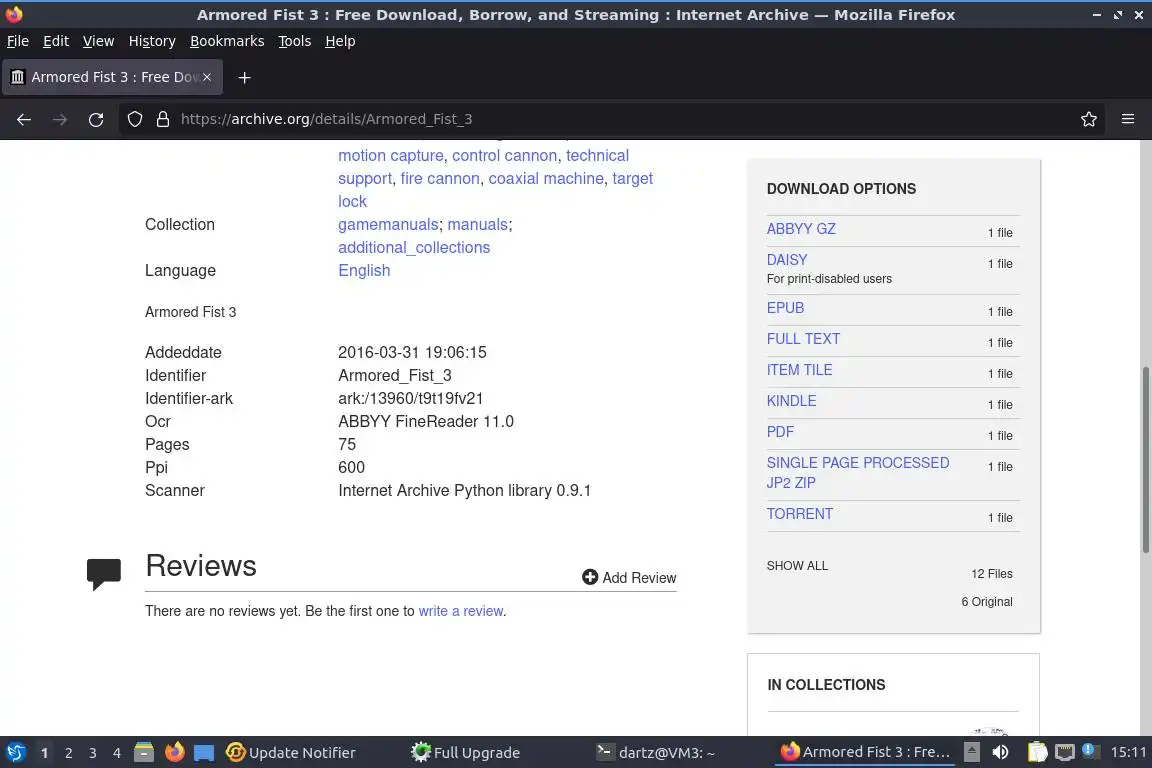The width and height of the screenshot is (1152, 768).
Task: Show site security lock info
Action: click(163, 119)
